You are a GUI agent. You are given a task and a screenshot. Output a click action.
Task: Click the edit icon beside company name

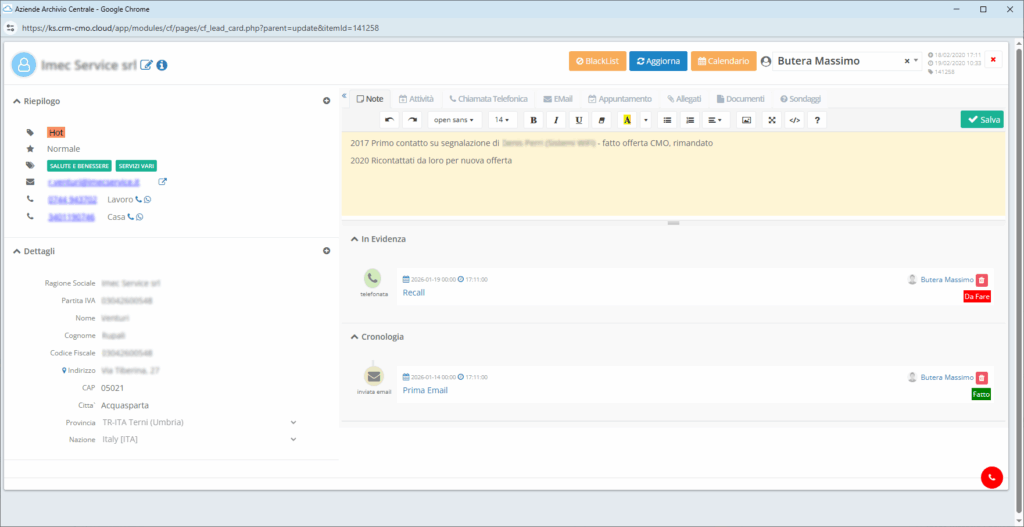[147, 65]
